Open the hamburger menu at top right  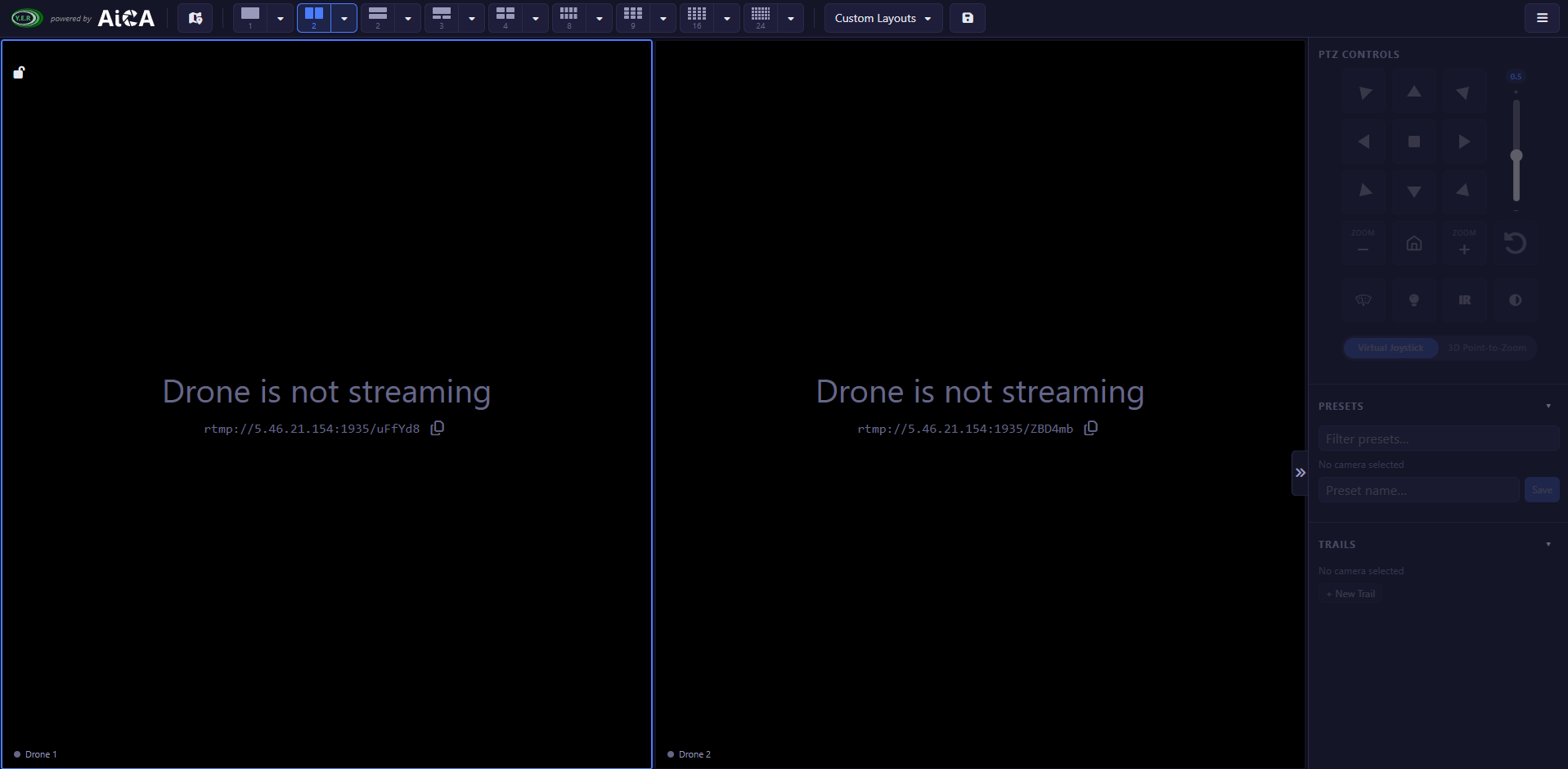tap(1542, 18)
